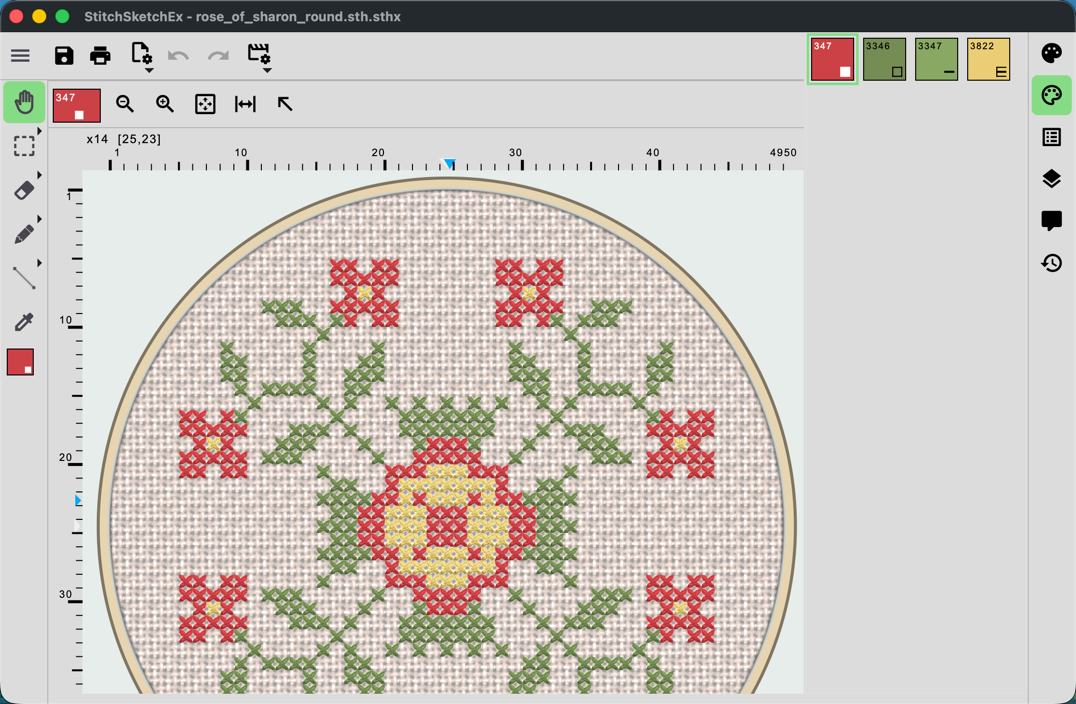Screen dimensions: 1076x704
Task: Expand eraser tool options triangle
Action: tap(39, 175)
